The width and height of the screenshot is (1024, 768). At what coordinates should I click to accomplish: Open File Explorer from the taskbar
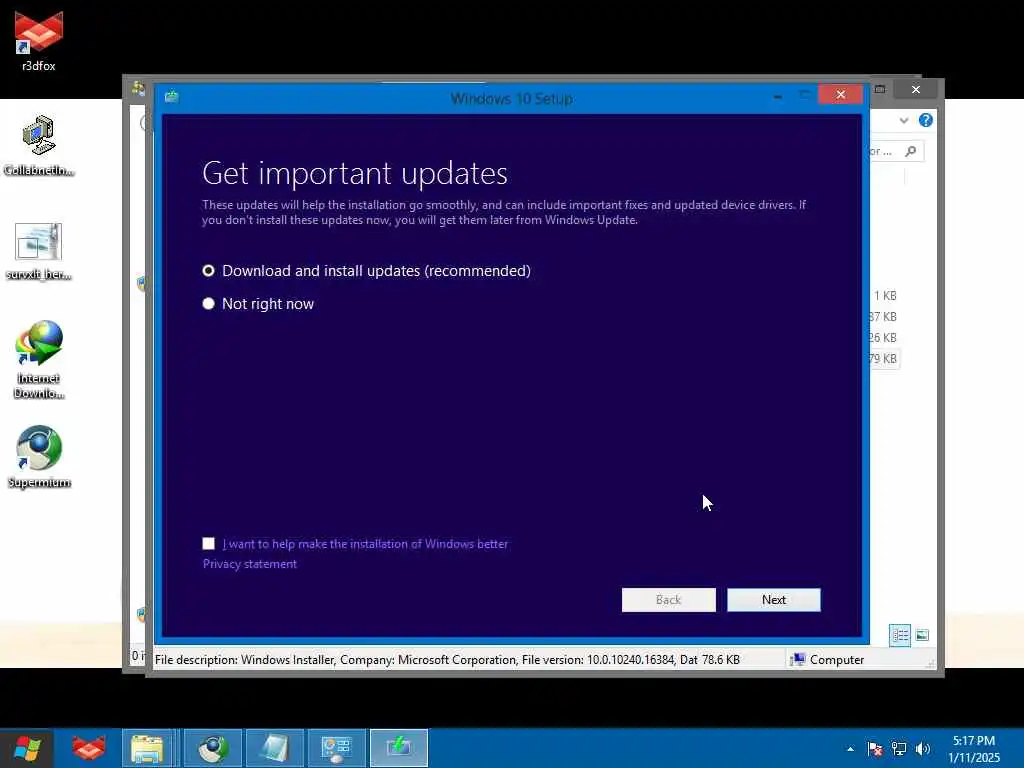[x=148, y=748]
